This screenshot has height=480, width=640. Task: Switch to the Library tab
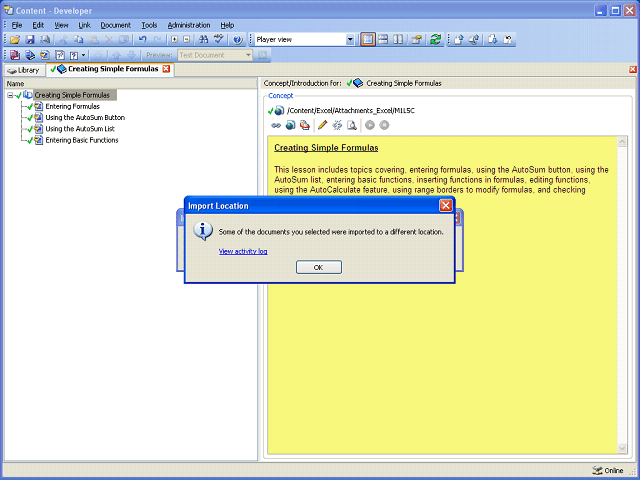24,70
